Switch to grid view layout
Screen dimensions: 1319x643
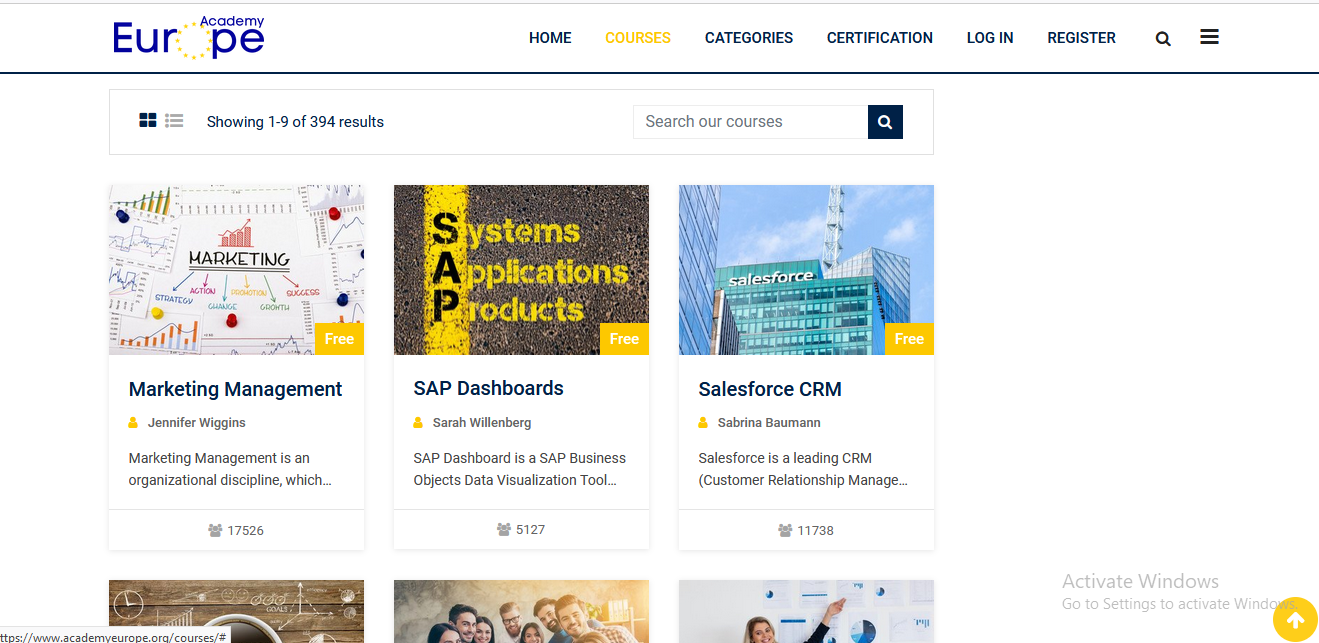point(147,121)
